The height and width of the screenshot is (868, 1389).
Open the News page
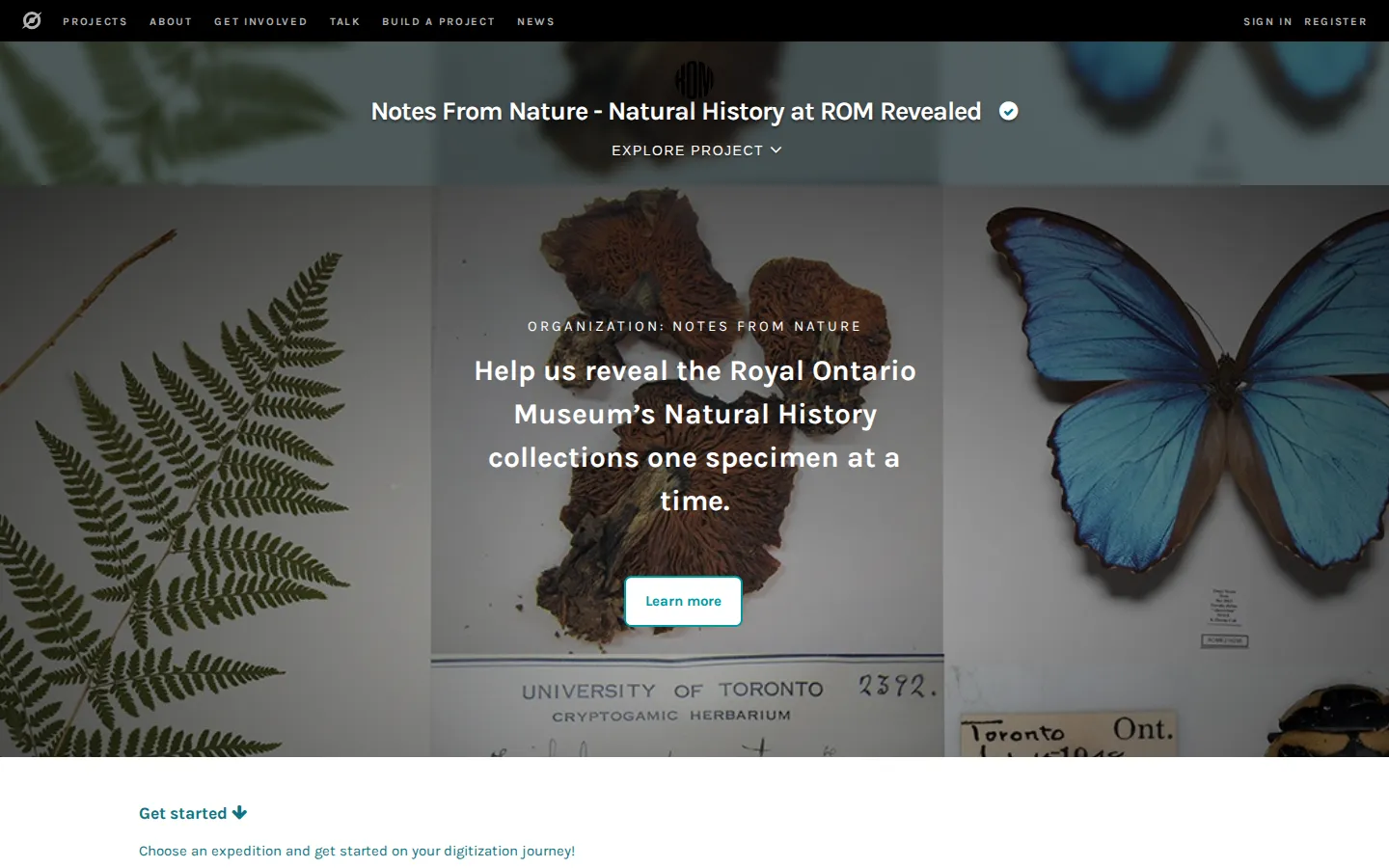click(x=535, y=21)
